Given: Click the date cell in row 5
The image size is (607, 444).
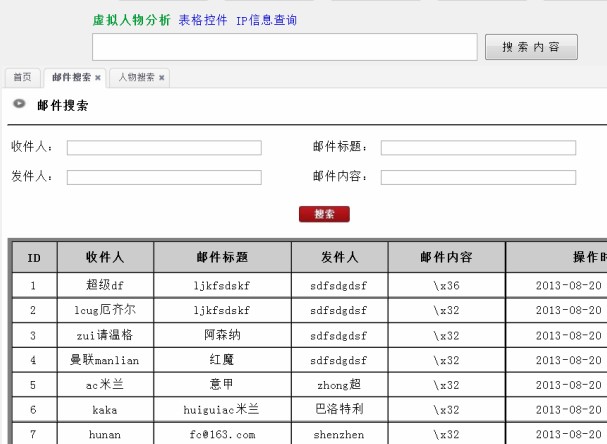Looking at the screenshot, I should 556,385.
